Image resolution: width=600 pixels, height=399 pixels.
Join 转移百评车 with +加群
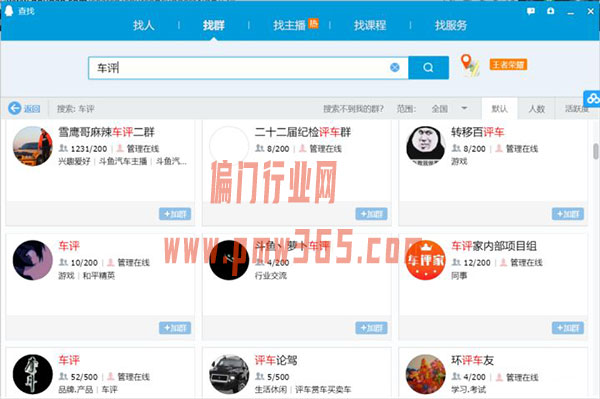tap(568, 214)
